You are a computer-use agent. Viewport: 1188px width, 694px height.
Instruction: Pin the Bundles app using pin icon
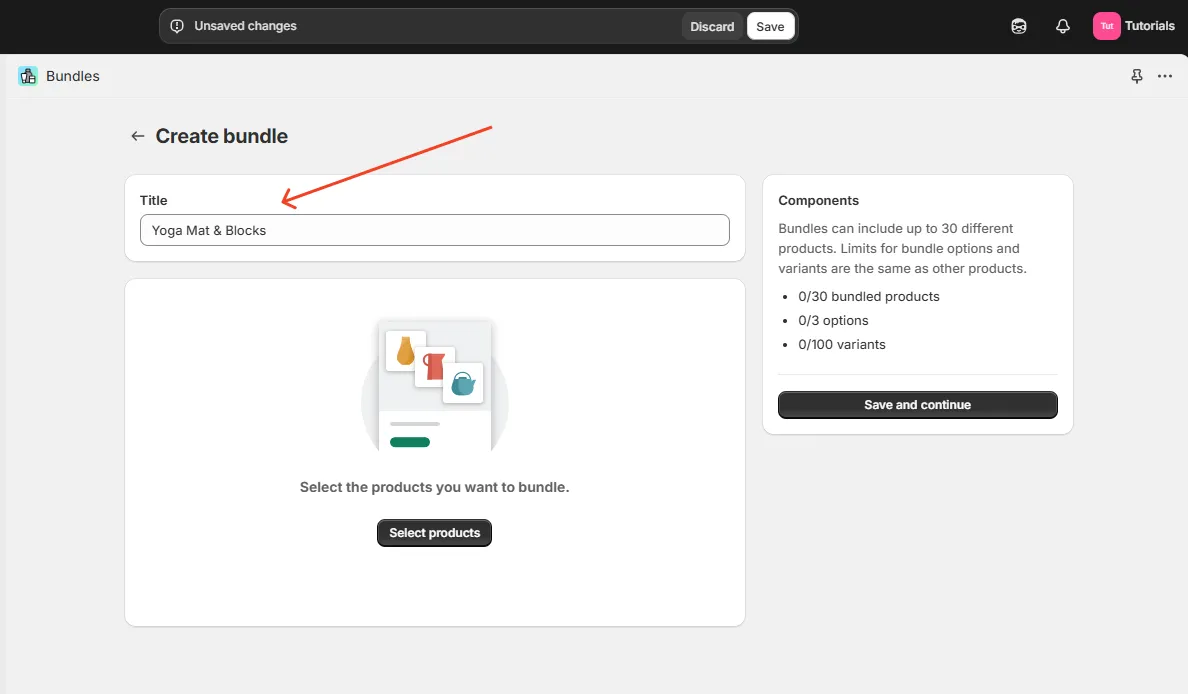[x=1136, y=76]
